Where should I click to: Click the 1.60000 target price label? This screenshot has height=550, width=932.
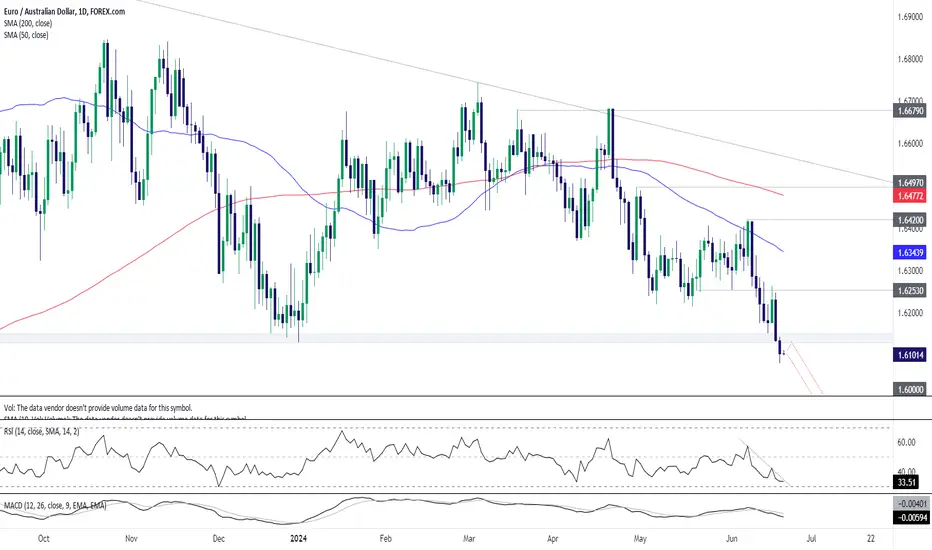pos(910,389)
